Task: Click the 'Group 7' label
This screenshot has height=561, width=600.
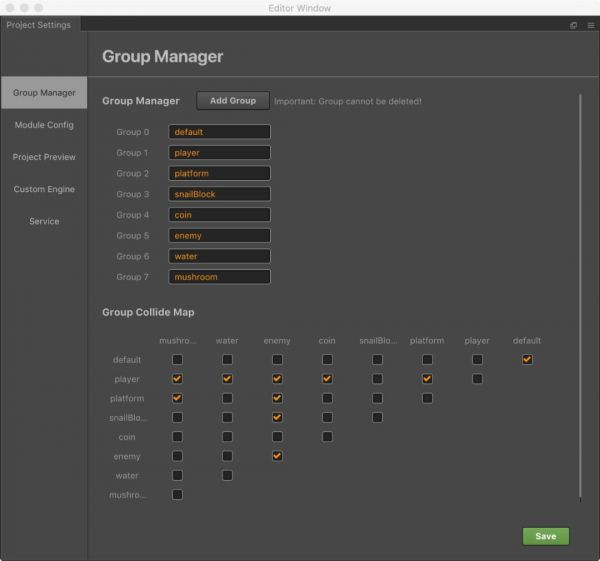Action: 132,277
